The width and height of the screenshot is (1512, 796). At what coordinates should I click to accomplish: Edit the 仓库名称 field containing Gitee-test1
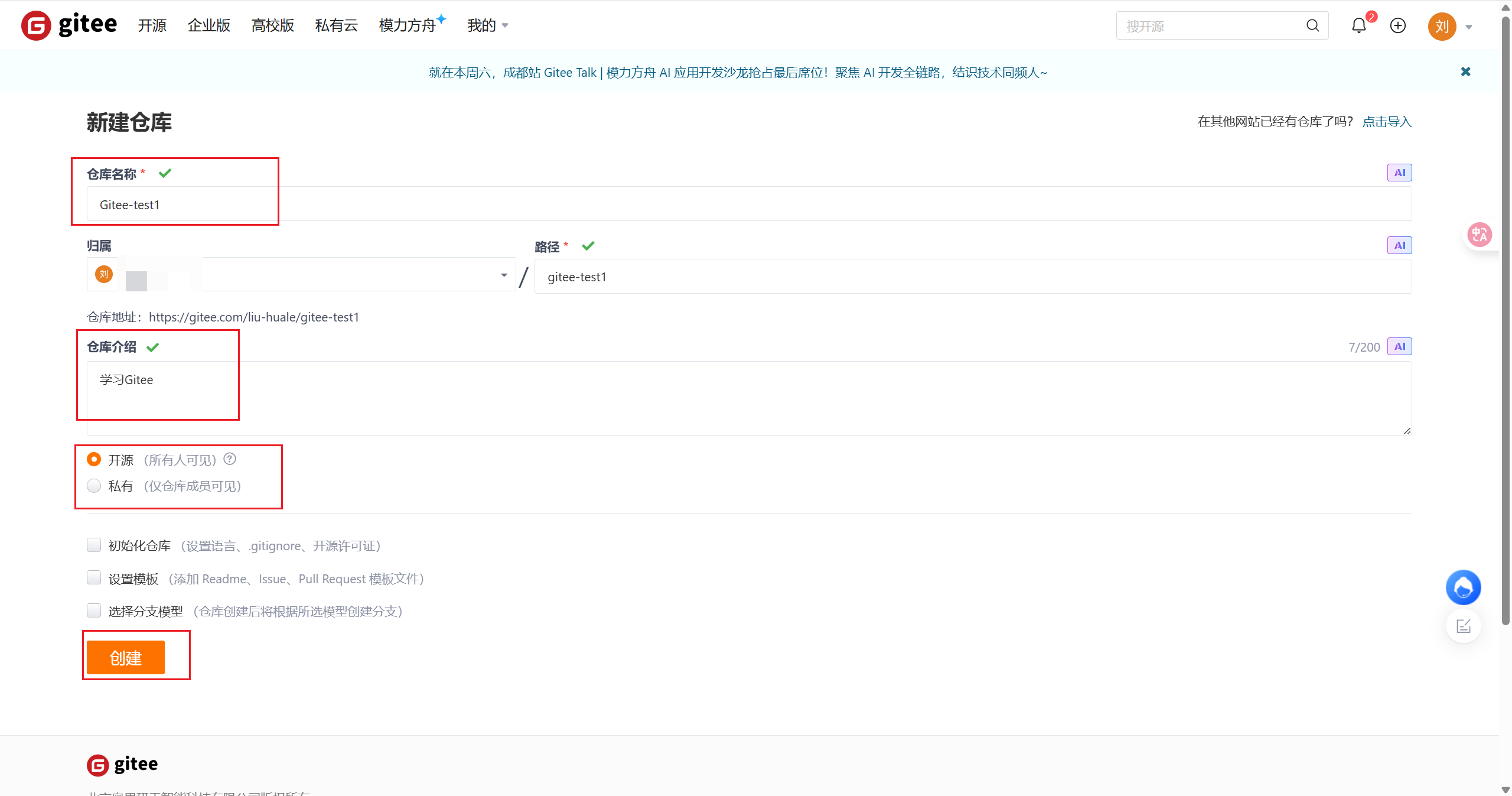750,204
